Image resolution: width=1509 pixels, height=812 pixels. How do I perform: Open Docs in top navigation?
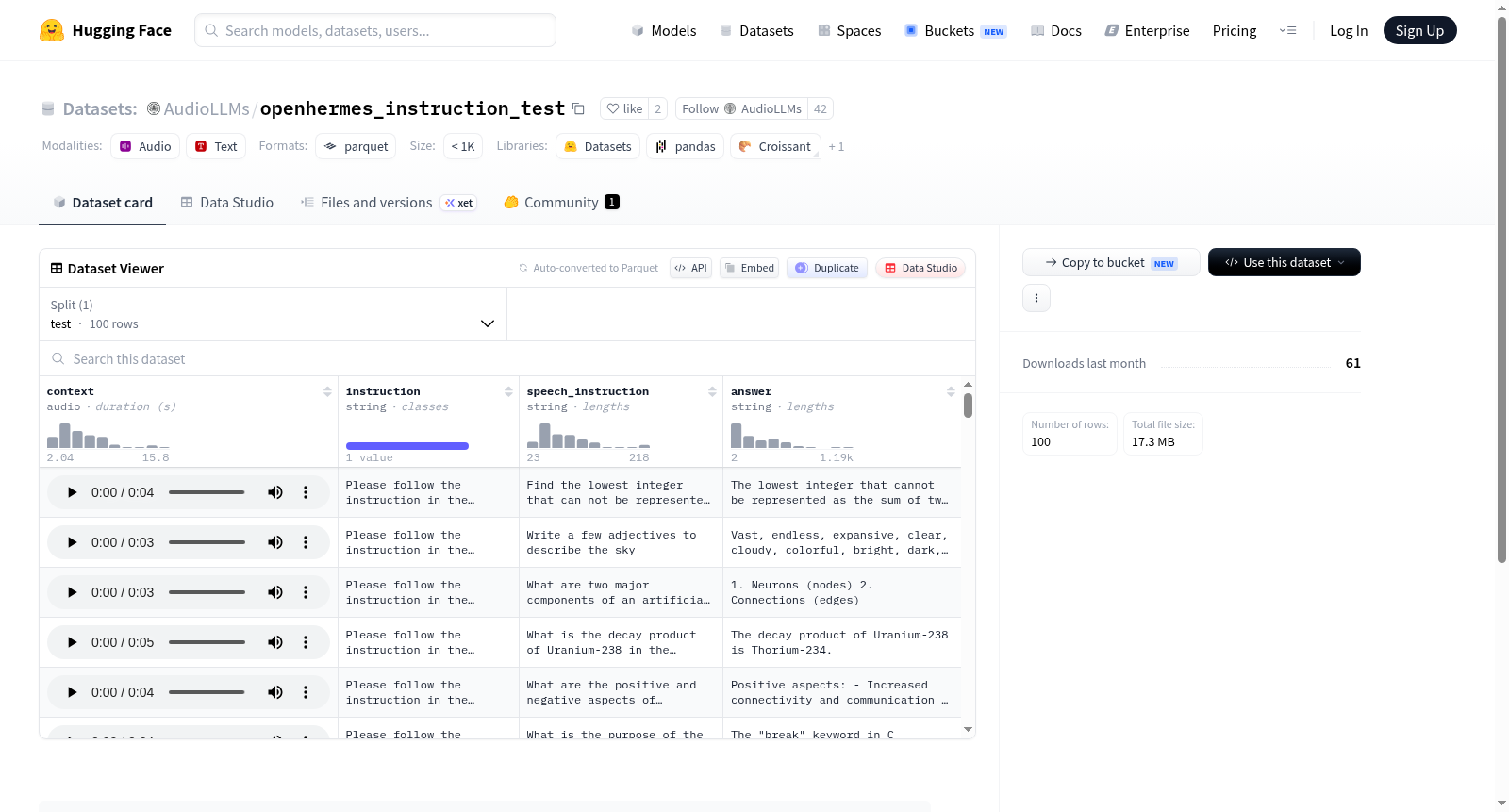[1056, 31]
